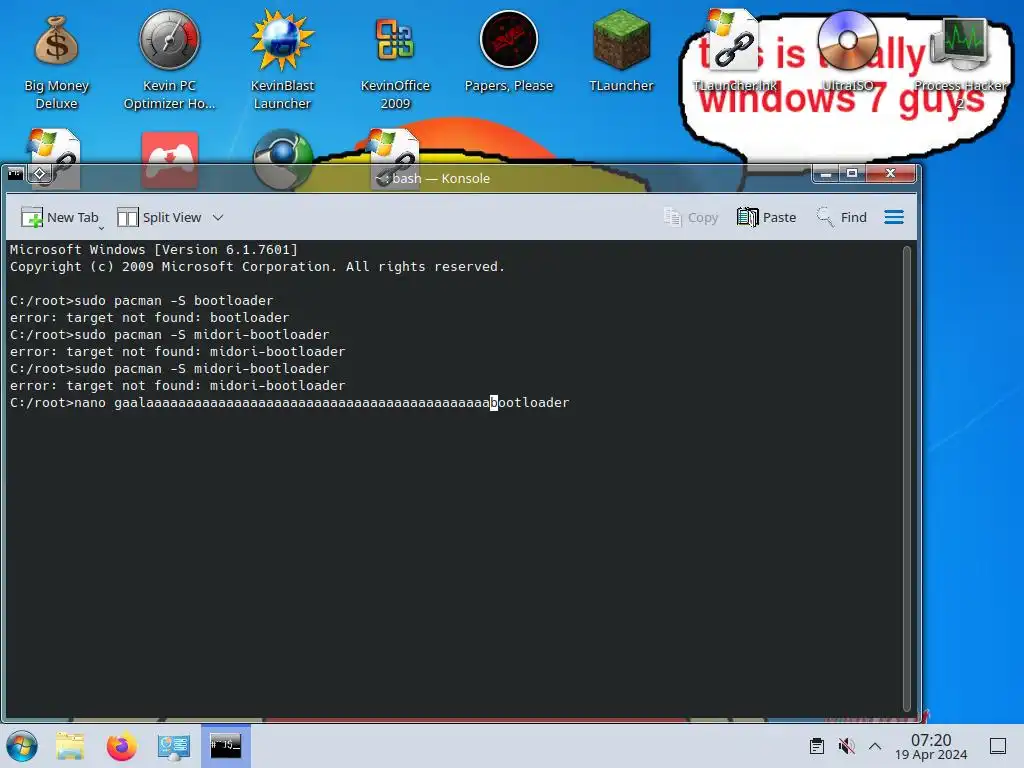The image size is (1024, 768).
Task: Click 'Microsoft Windows [Version 6.1.7601]' line
Action: point(153,249)
